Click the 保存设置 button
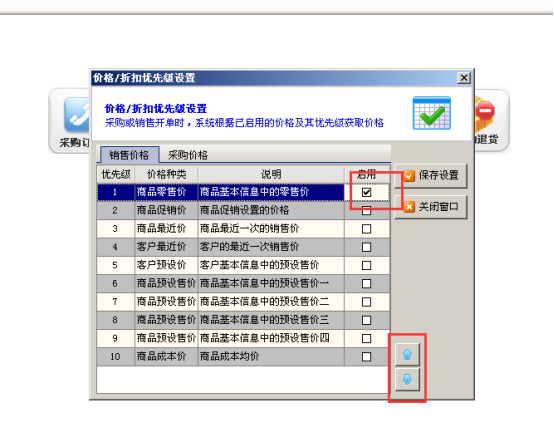 (x=431, y=176)
